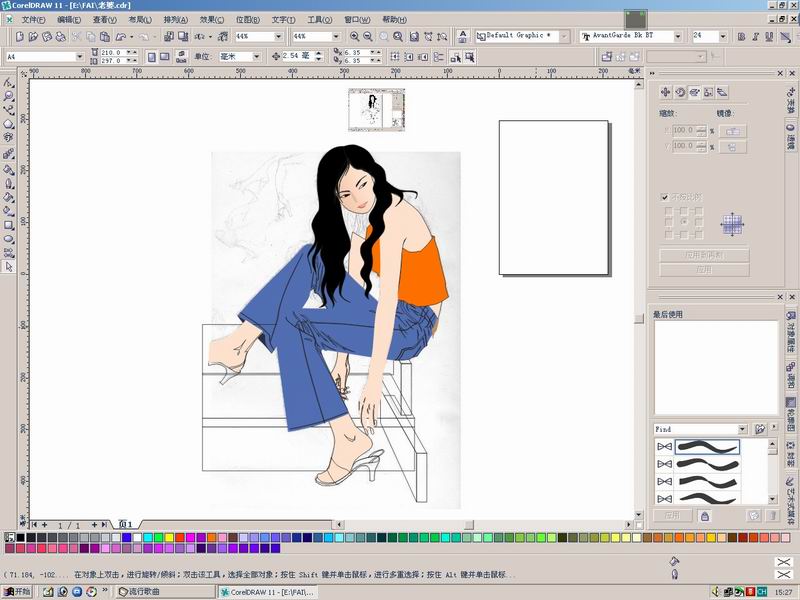Check the middle-left anchor point box

(x=668, y=222)
